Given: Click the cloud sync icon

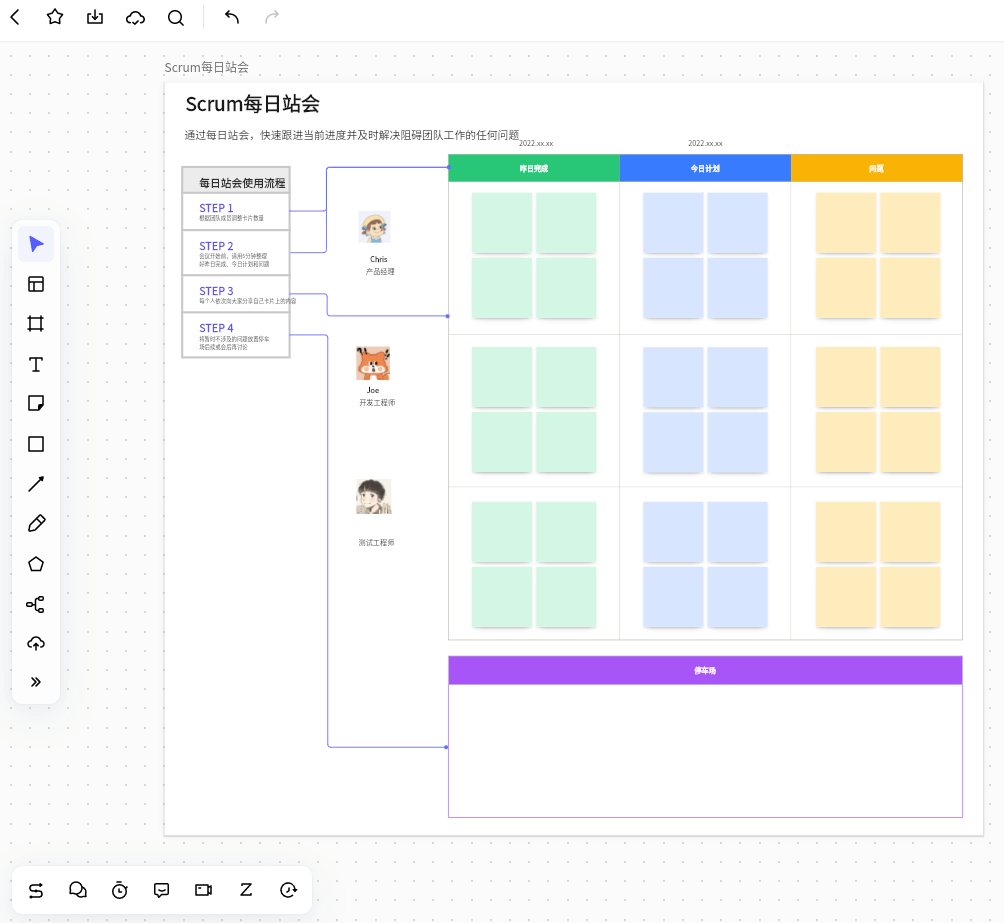Looking at the screenshot, I should (135, 17).
